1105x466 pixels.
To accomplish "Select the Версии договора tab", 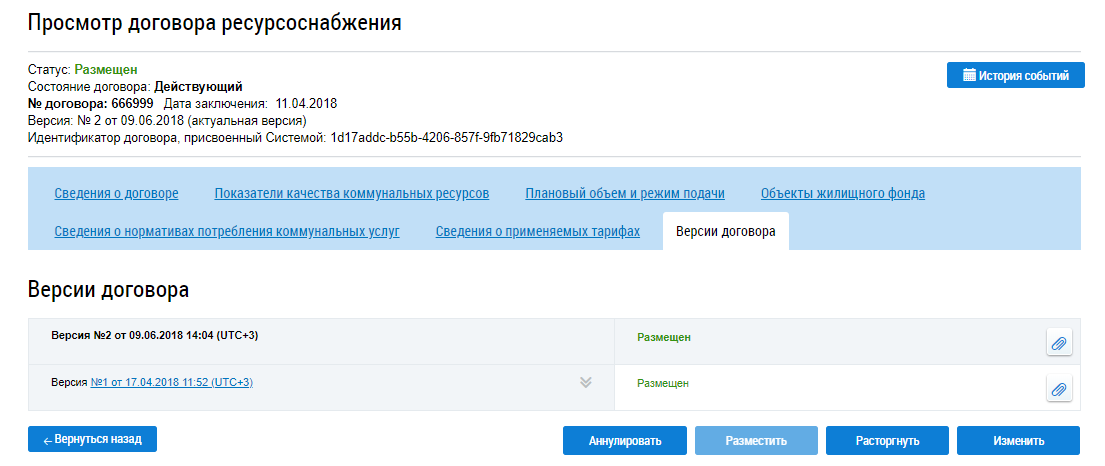I will [725, 232].
